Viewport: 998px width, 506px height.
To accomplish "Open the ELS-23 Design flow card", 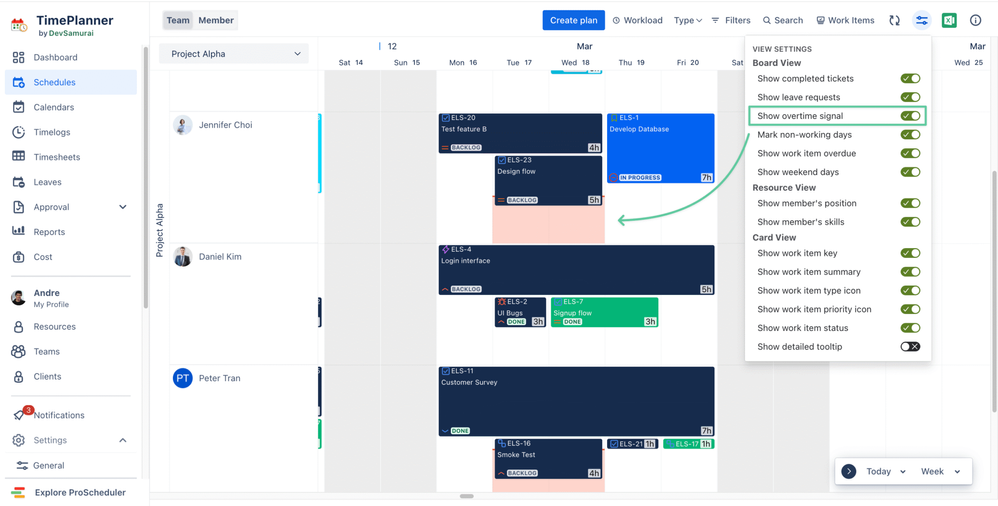I will (548, 180).
